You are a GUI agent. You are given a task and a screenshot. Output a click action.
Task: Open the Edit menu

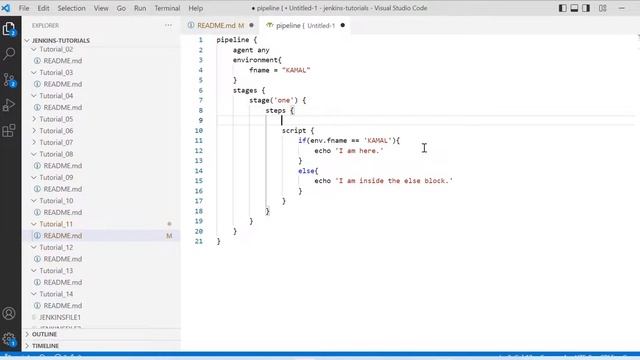pyautogui.click(x=43, y=8)
